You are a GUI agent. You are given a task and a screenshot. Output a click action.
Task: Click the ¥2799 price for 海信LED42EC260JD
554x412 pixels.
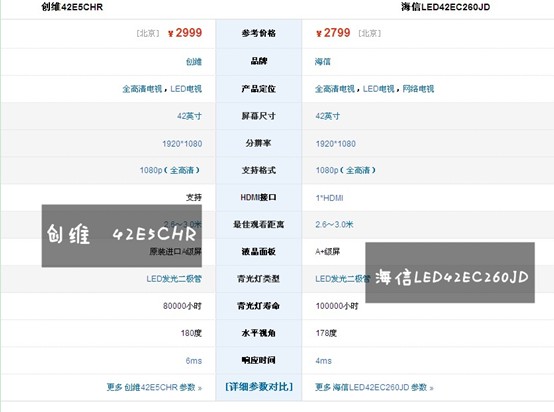[333, 33]
